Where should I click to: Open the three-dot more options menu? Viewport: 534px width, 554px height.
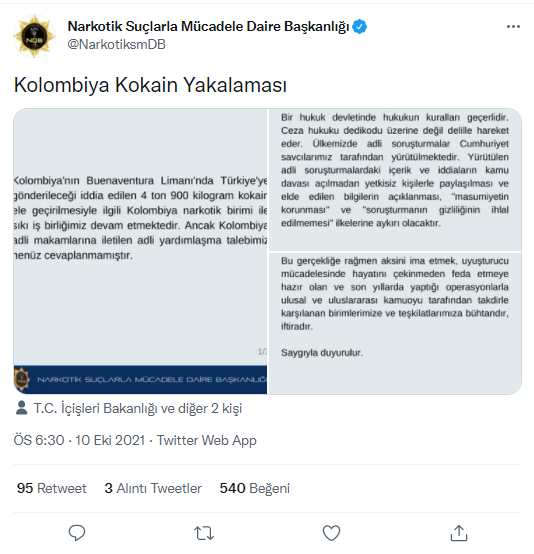pos(513,26)
